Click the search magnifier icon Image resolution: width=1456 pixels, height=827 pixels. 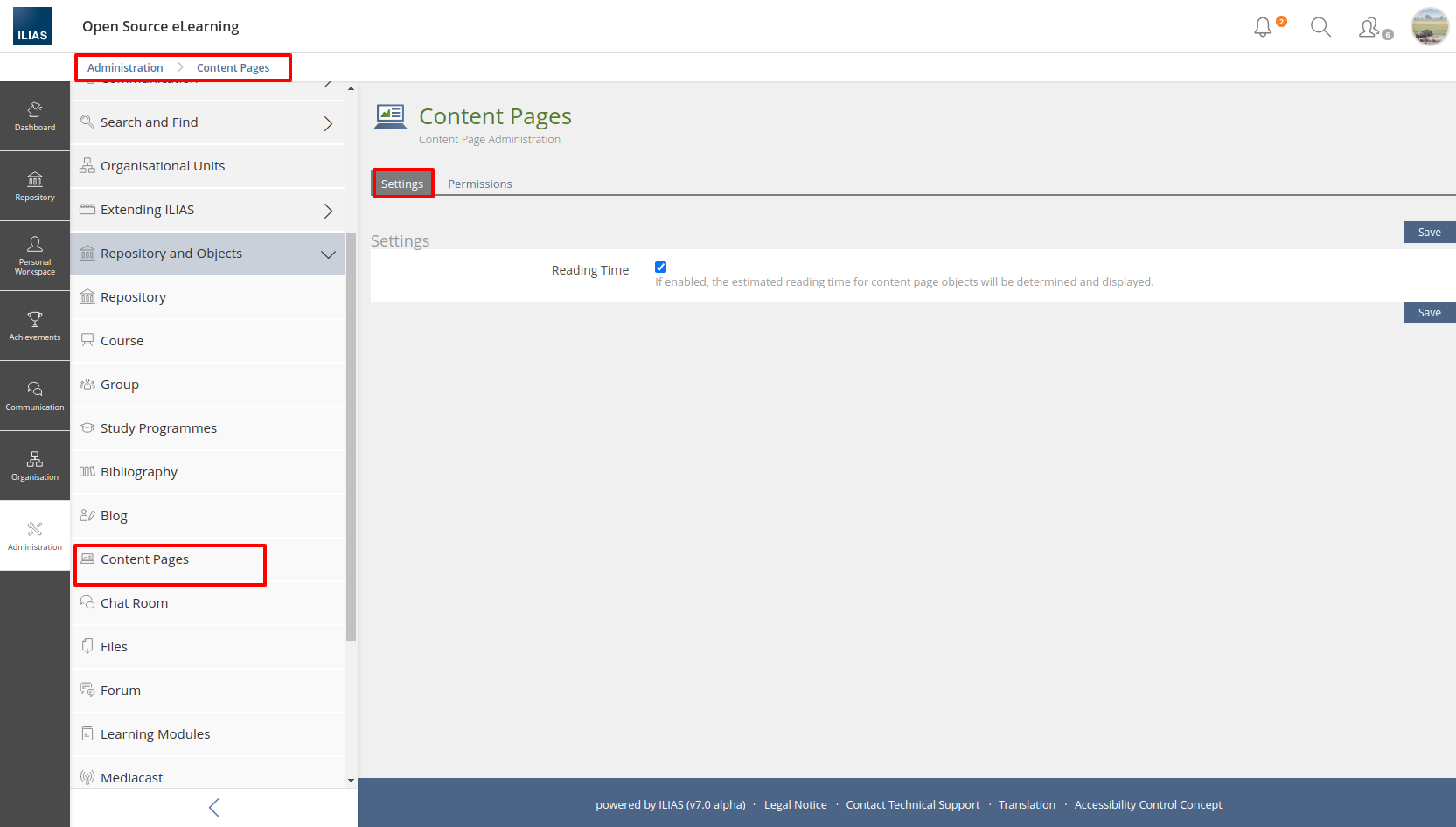pyautogui.click(x=1320, y=27)
